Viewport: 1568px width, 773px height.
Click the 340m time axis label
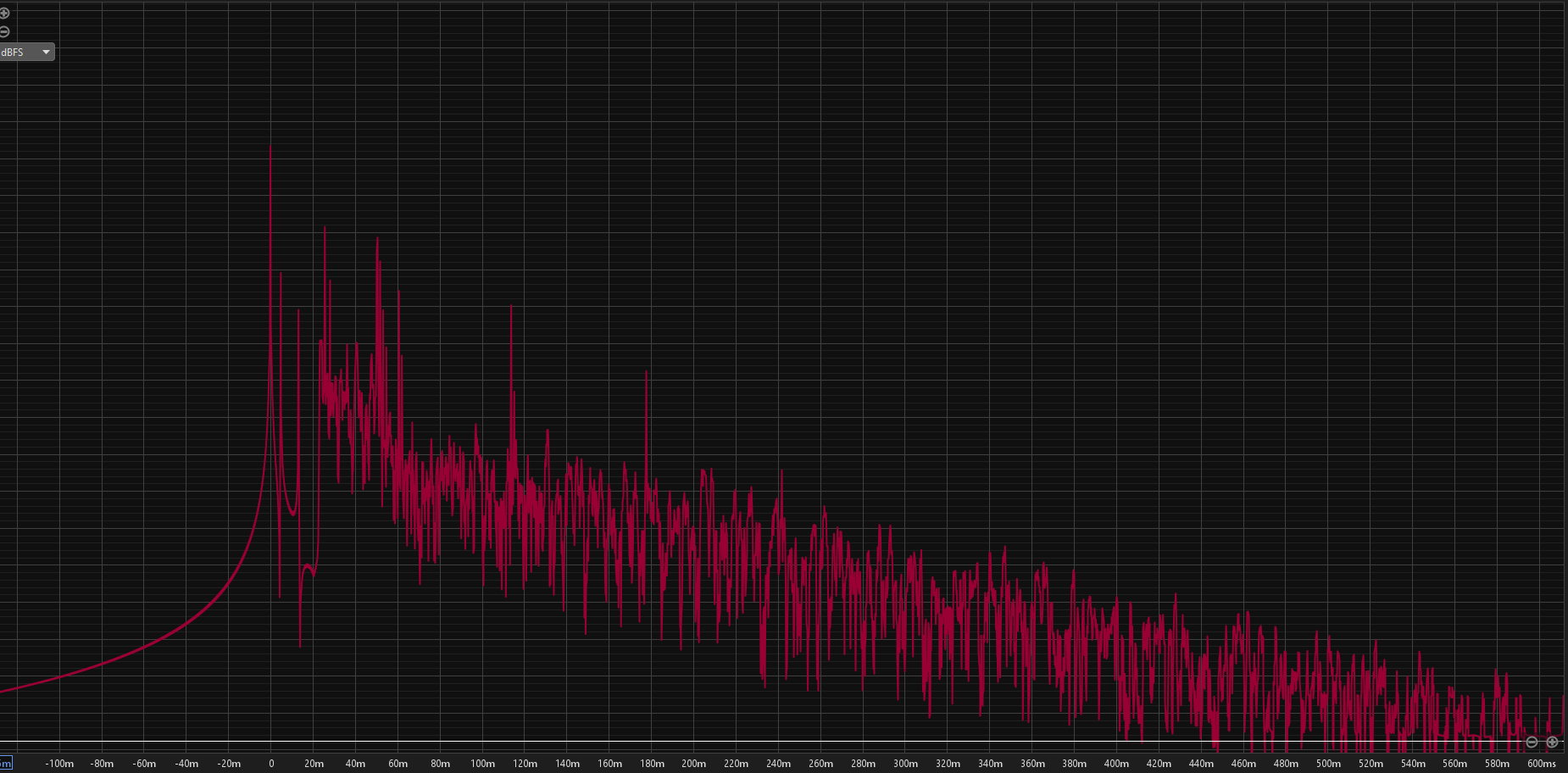pos(991,764)
